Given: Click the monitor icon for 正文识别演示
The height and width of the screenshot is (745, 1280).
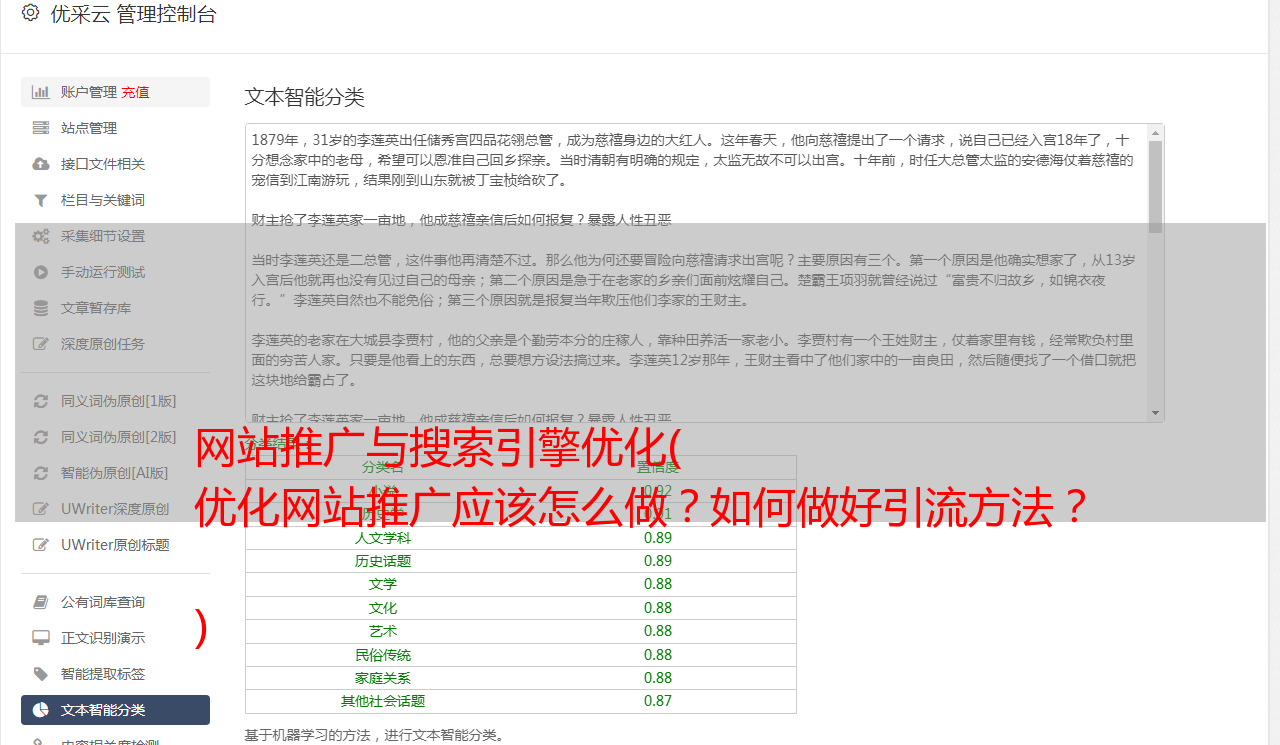Looking at the screenshot, I should tap(41, 638).
